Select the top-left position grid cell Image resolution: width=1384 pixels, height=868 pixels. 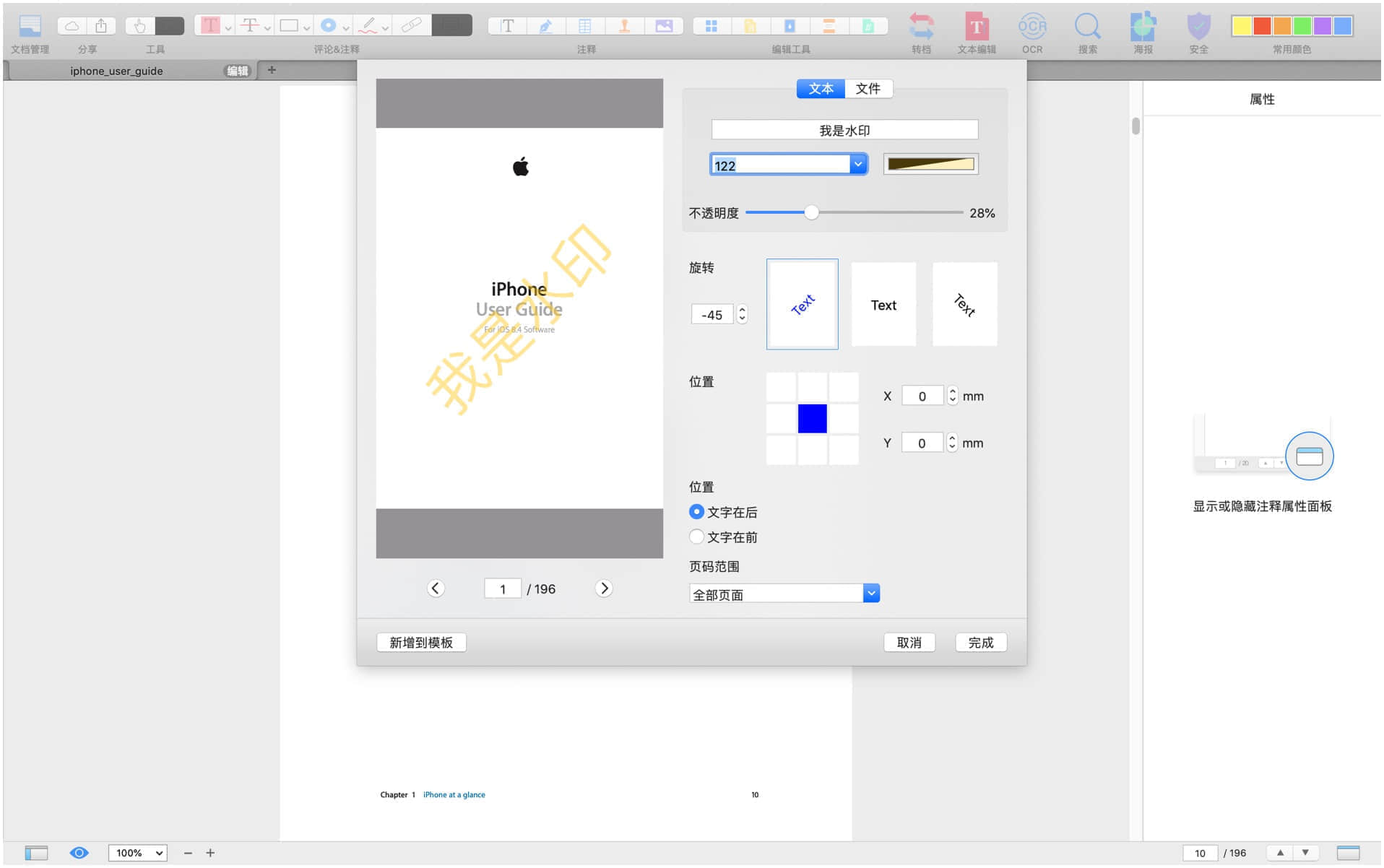(781, 387)
